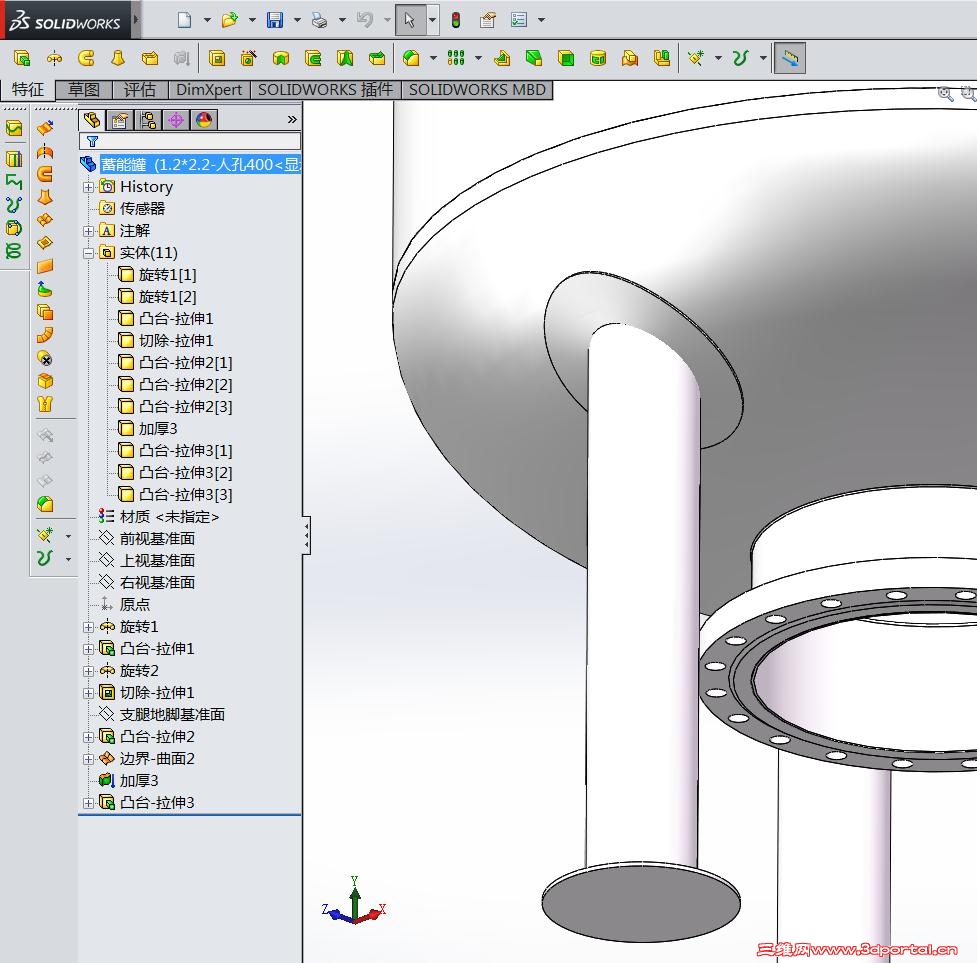Click the feature tree filter field
Screen dimensions: 977x963
point(190,141)
